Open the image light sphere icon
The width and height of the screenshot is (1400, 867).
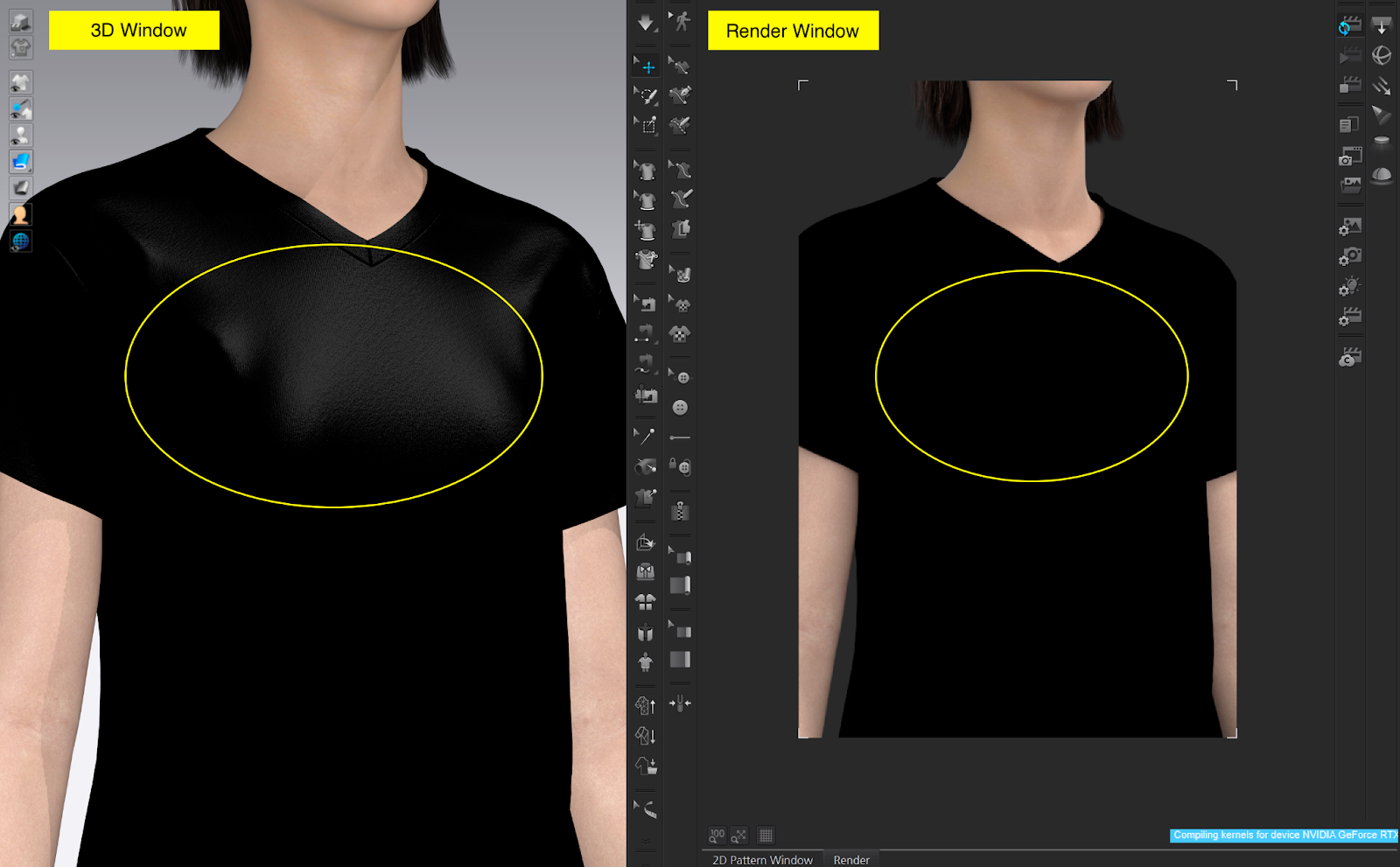1382,55
